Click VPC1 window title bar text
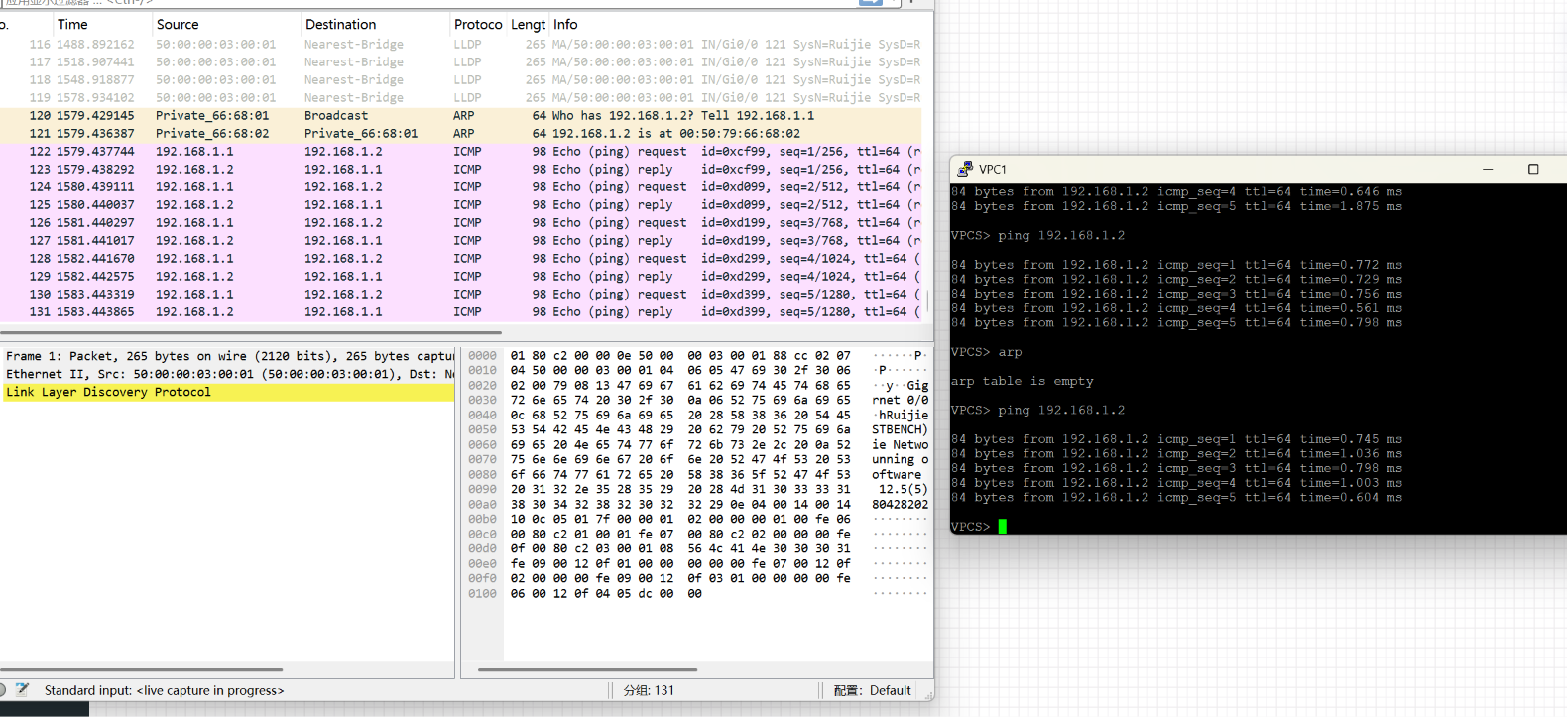 tap(993, 169)
